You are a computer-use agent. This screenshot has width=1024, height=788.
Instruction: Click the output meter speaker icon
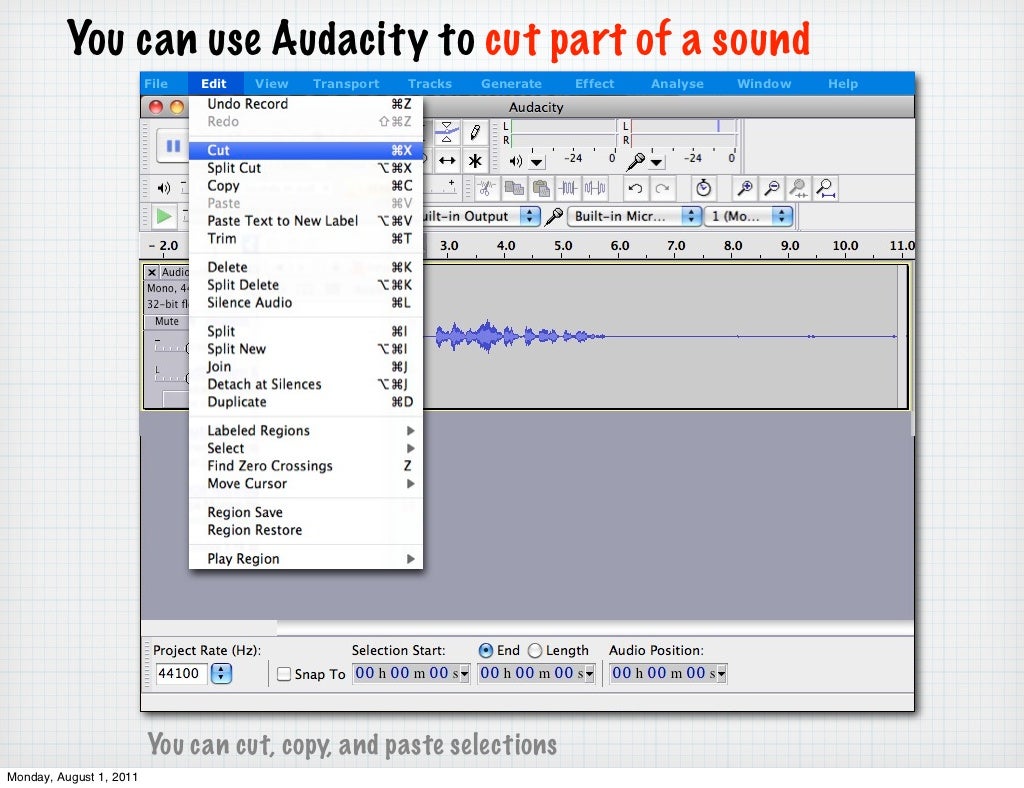(x=516, y=161)
